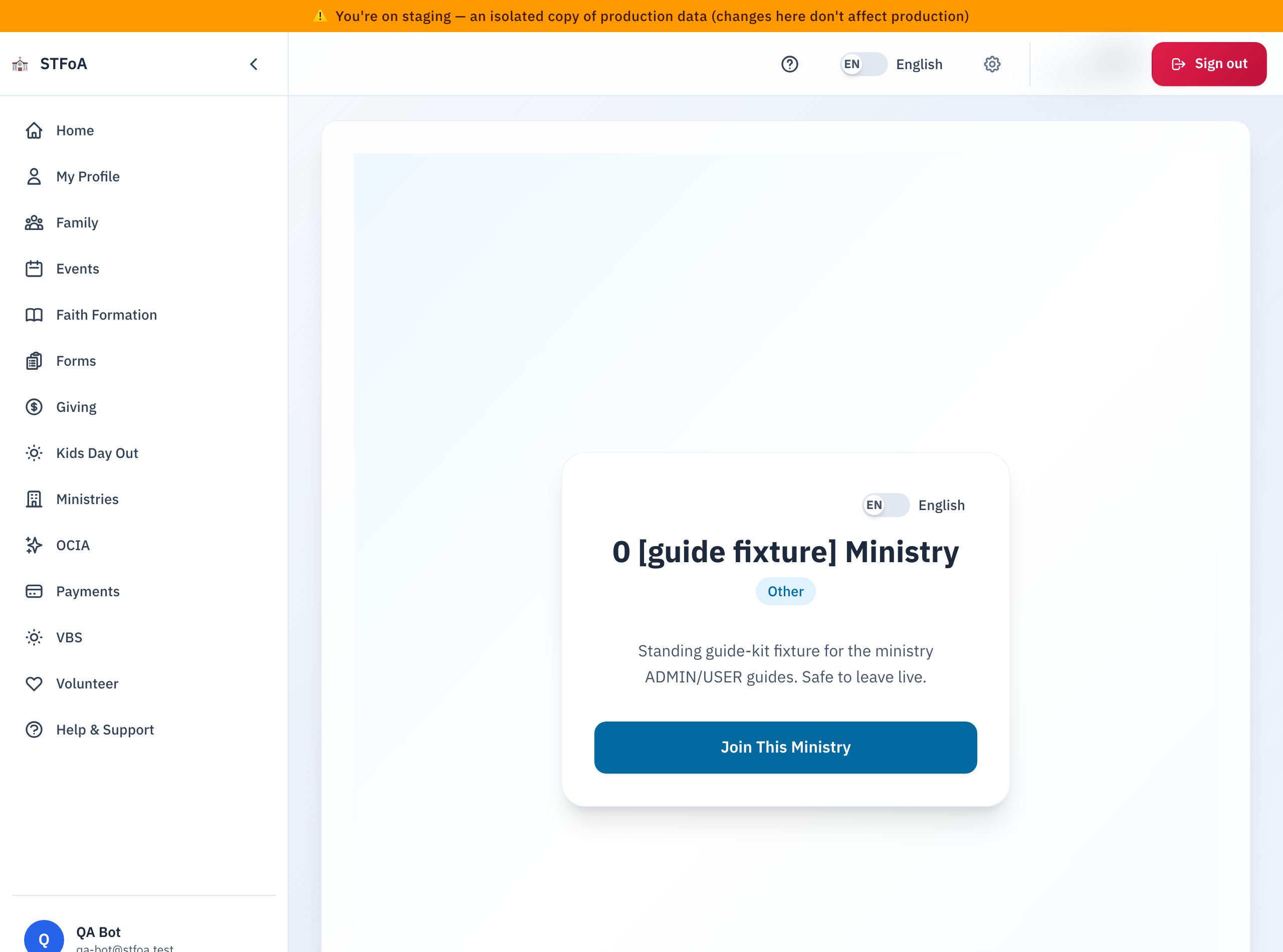Click the "Standing guide-kit fixture" description text

(x=786, y=664)
